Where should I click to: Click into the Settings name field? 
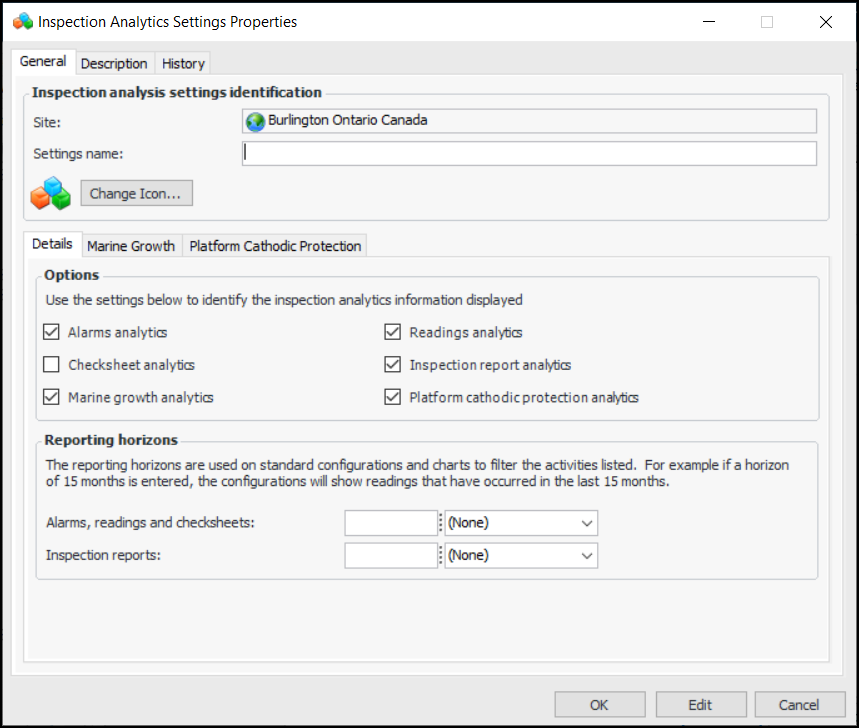[529, 153]
